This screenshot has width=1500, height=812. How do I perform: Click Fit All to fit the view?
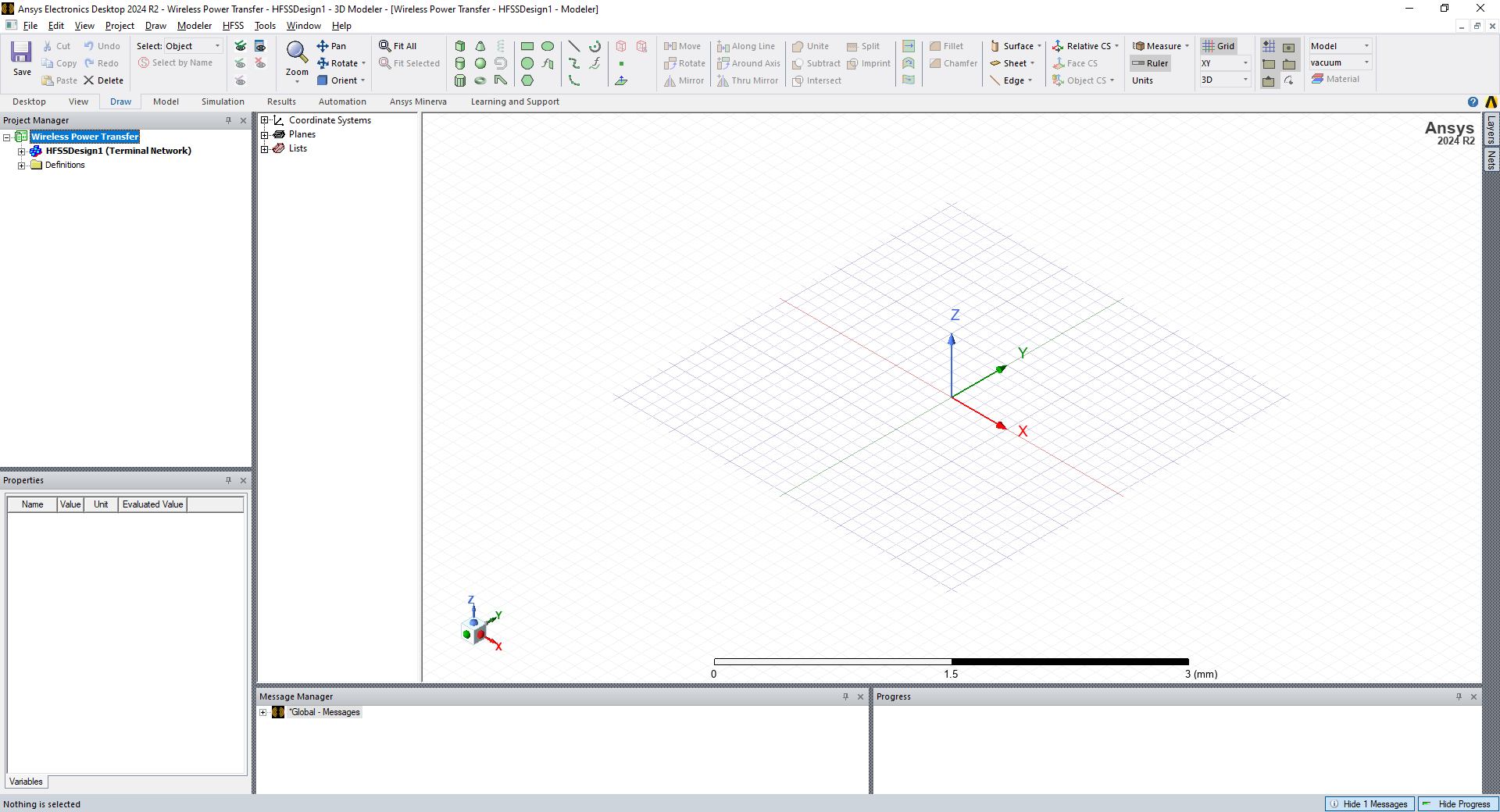pyautogui.click(x=398, y=46)
